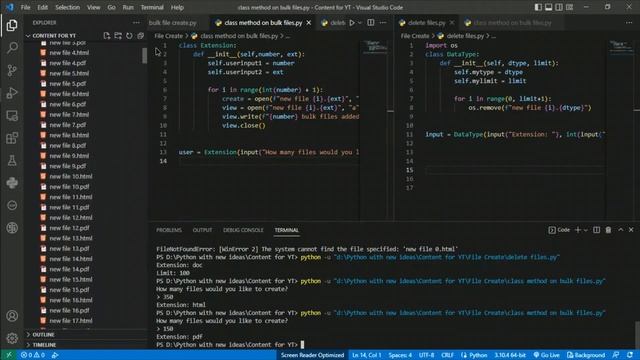Toggle primary side bar layout button
The height and width of the screenshot is (360, 640).
[x=538, y=7]
